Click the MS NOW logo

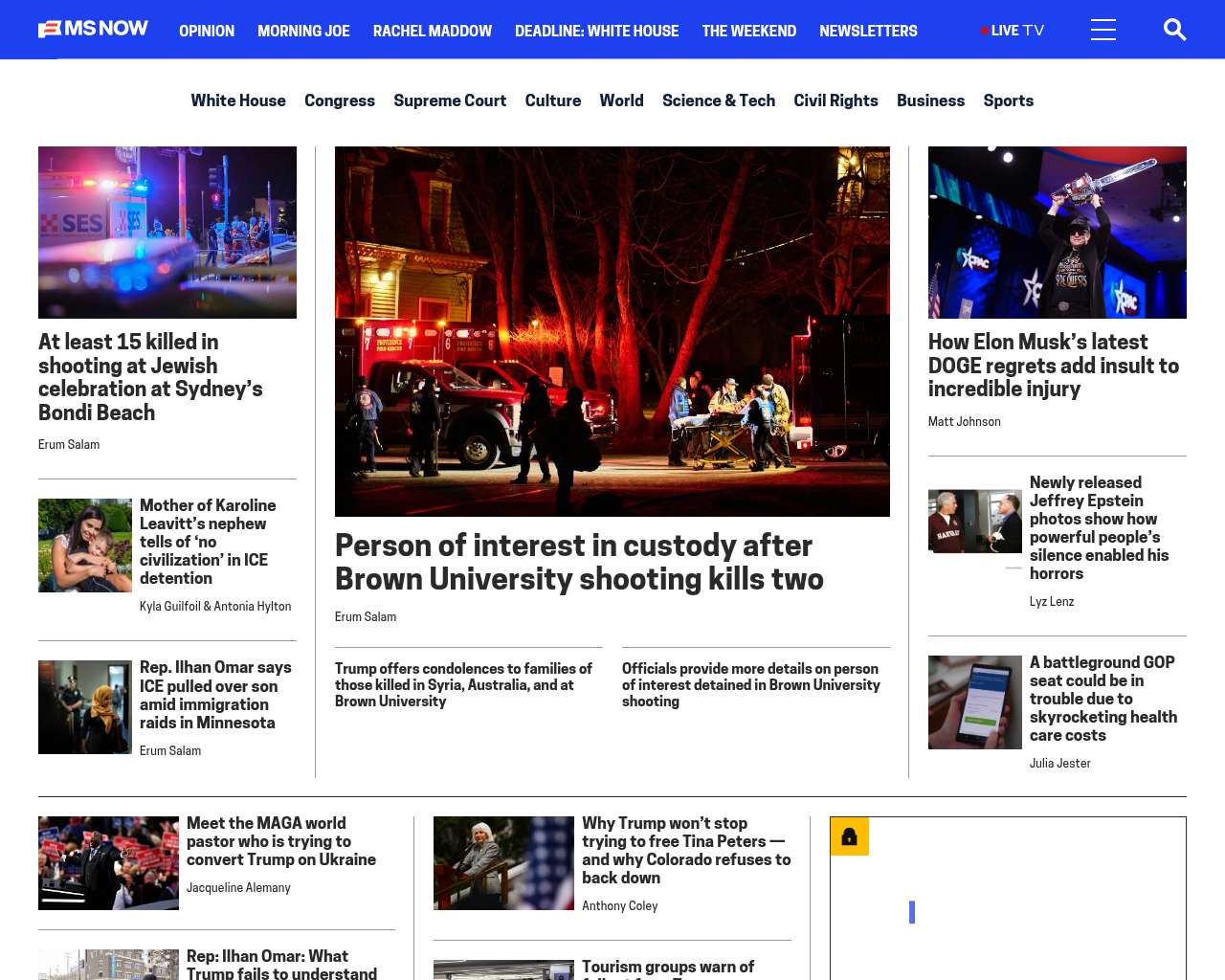pos(93,29)
